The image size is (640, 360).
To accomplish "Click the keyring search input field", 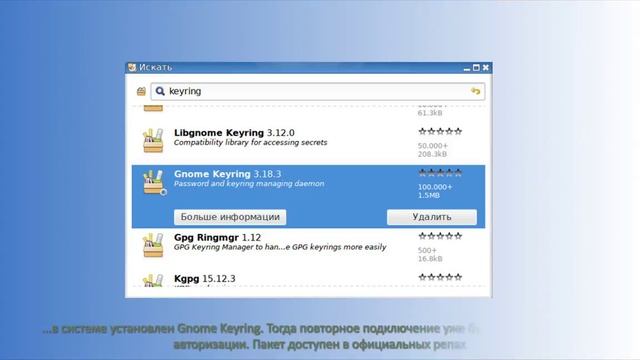I will [318, 91].
